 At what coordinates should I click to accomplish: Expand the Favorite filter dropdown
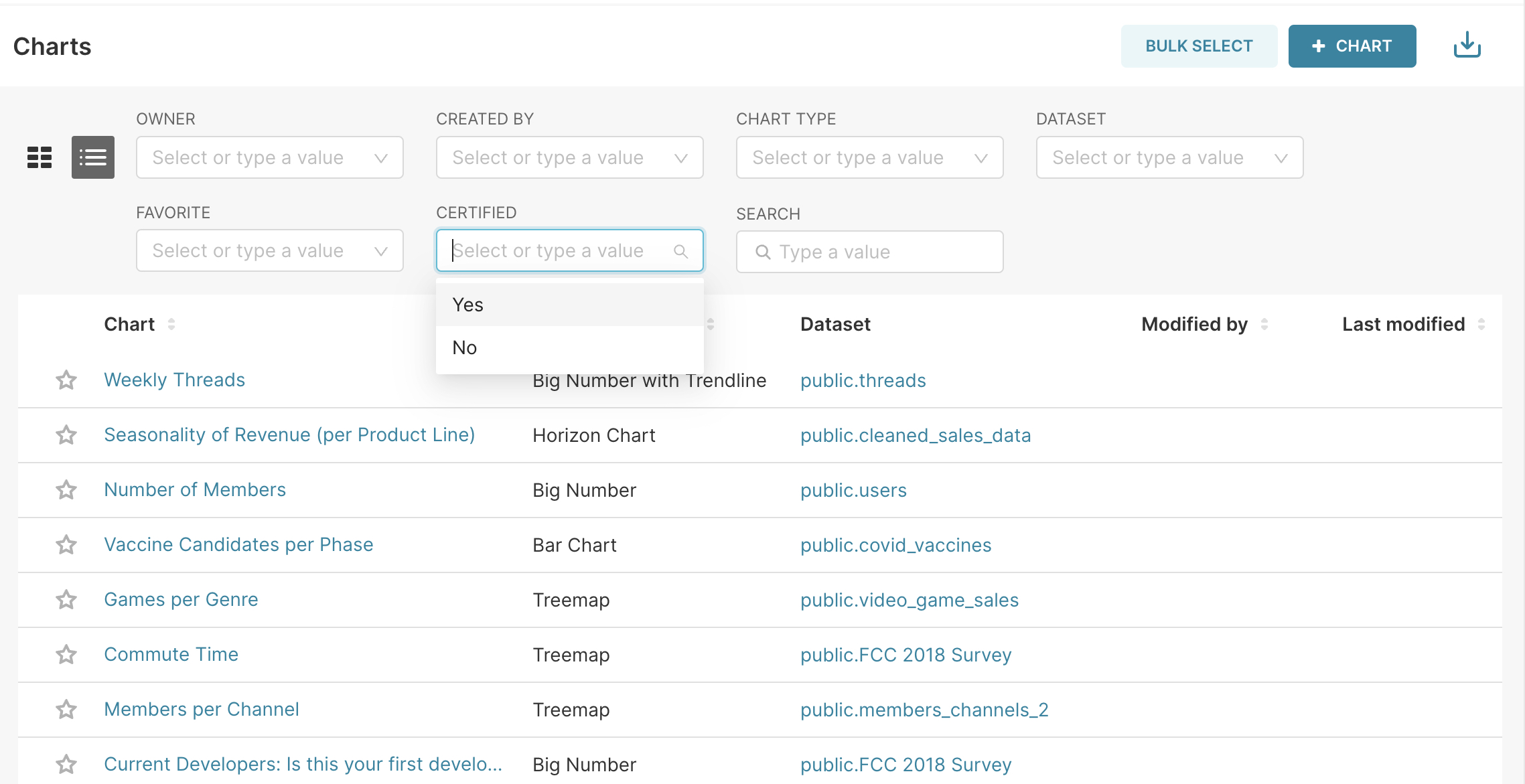point(269,251)
